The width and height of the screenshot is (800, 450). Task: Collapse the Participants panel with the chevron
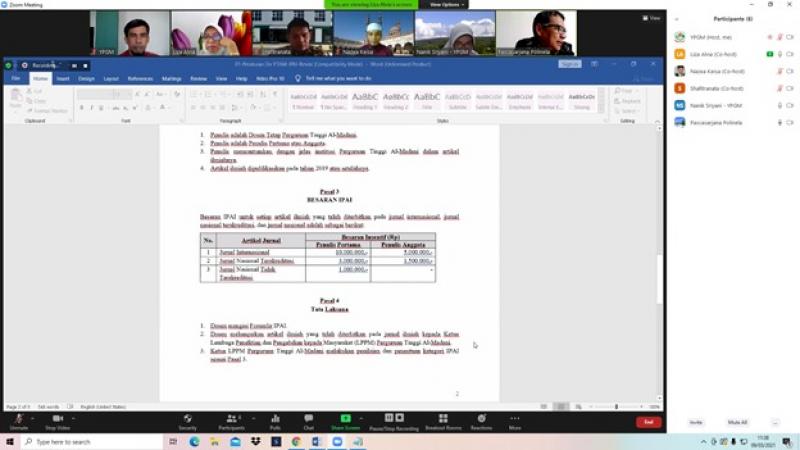point(676,19)
